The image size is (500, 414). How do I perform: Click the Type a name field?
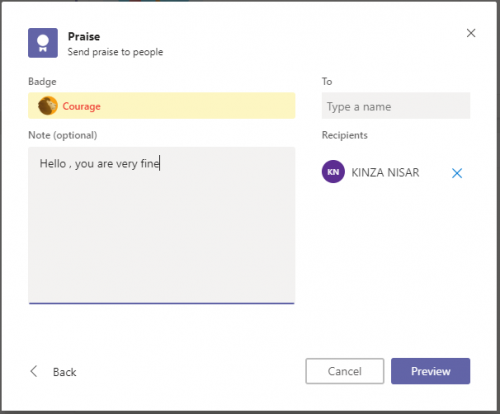(x=396, y=106)
